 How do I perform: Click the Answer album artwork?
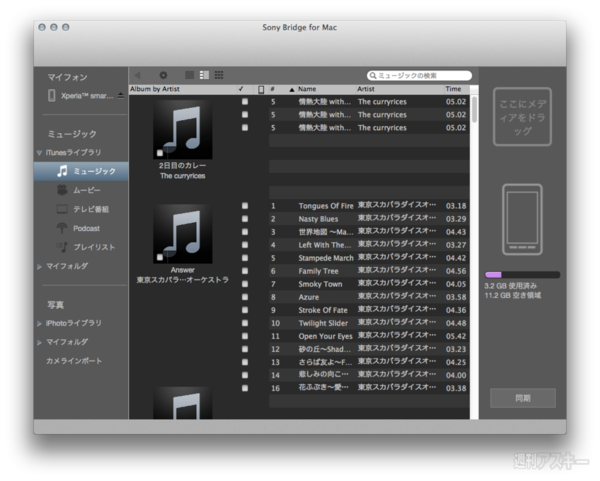183,233
